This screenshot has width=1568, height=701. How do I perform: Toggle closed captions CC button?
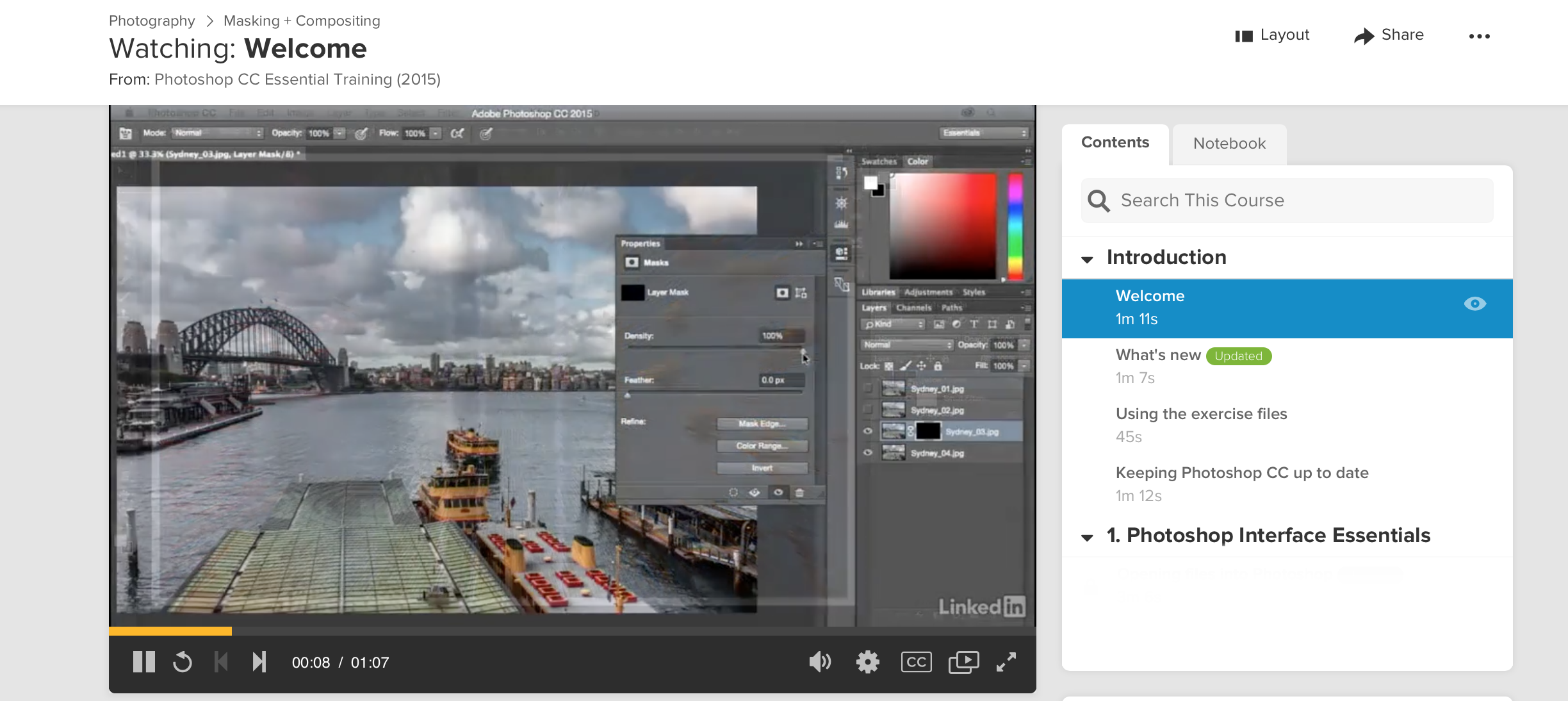[x=916, y=662]
